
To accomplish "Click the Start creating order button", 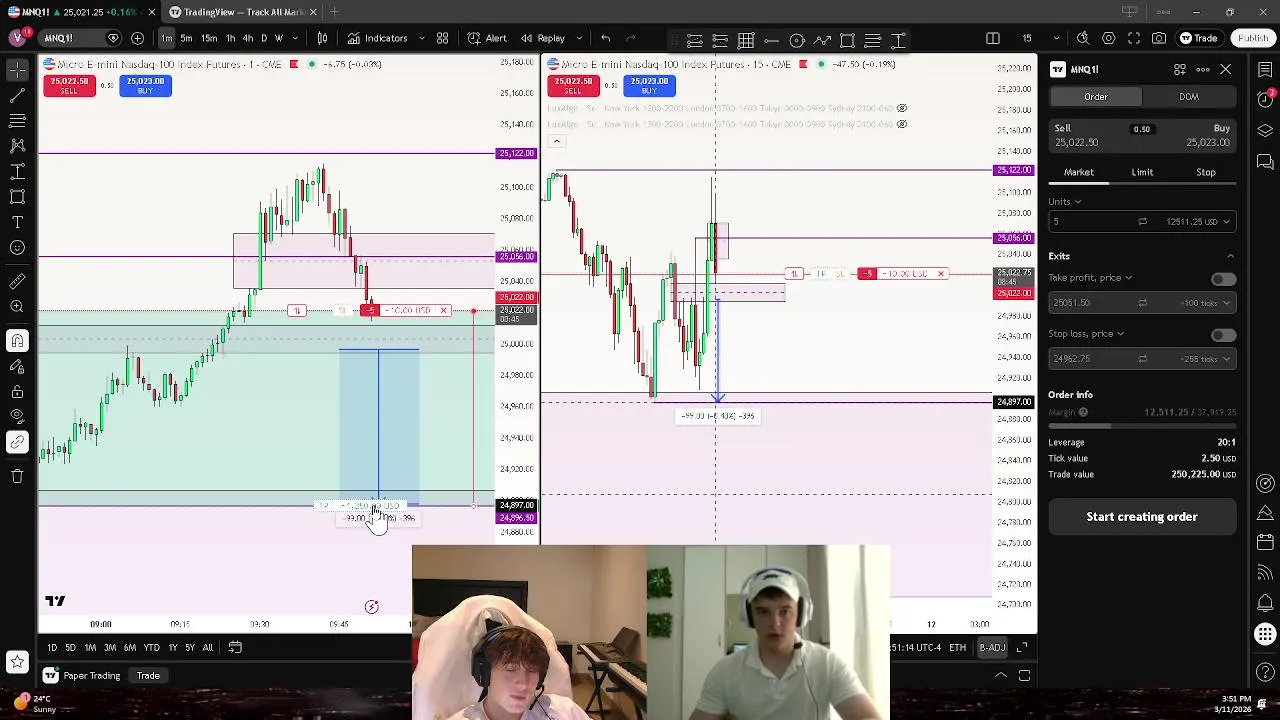I will pos(1142,517).
